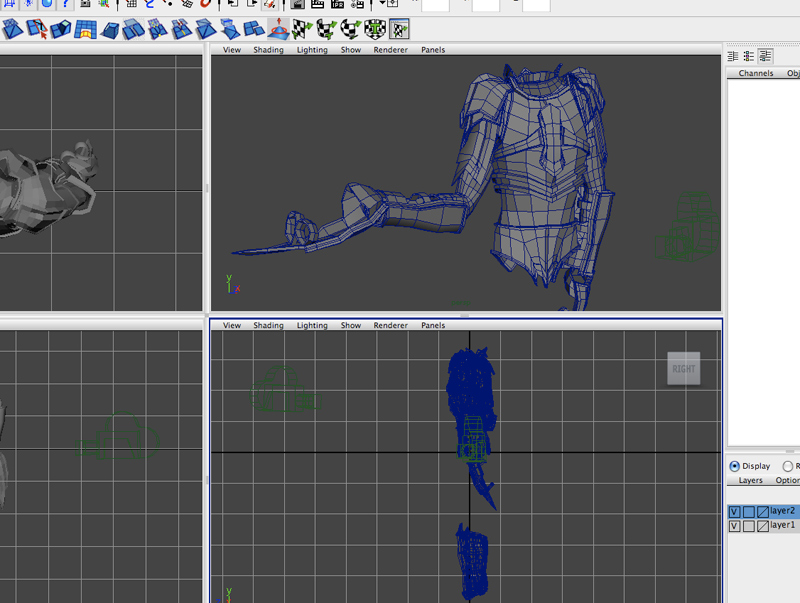Image resolution: width=800 pixels, height=603 pixels.
Task: Click the blue and yellow grid shelf icon
Action: point(87,29)
